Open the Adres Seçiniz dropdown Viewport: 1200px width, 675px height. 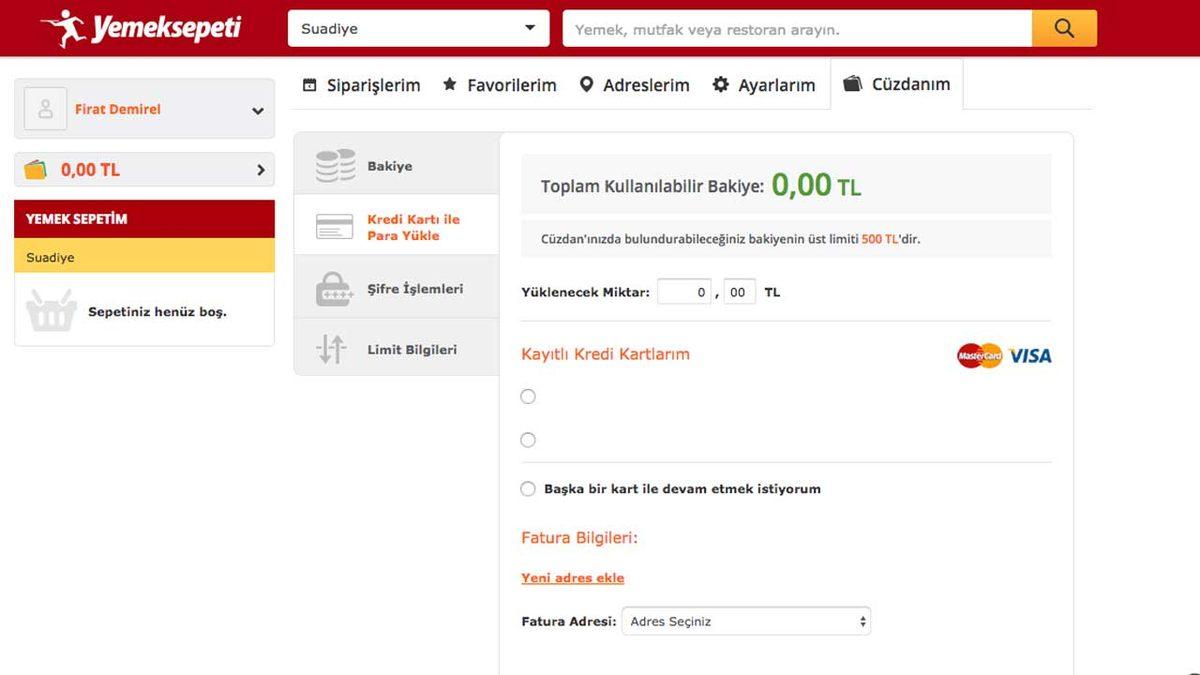tap(746, 621)
